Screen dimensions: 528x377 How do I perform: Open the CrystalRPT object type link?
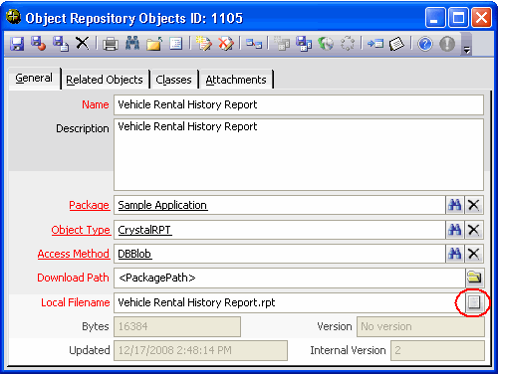tap(144, 230)
